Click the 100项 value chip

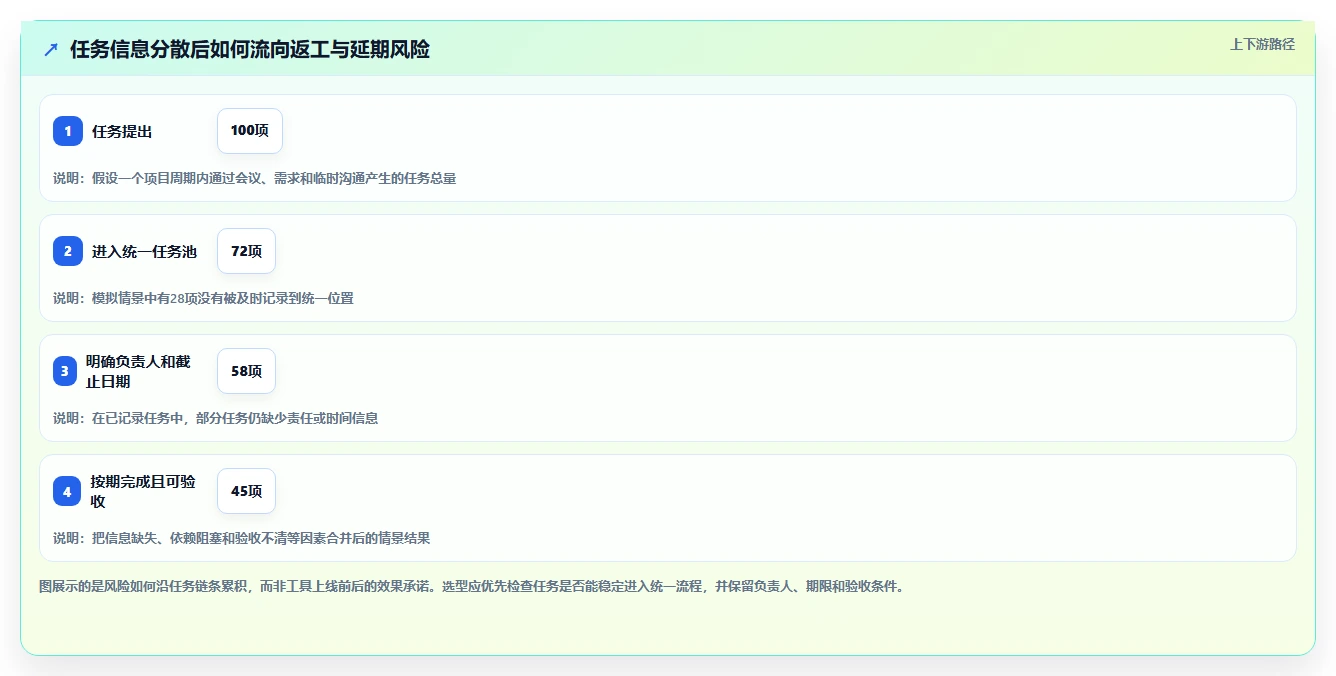pyautogui.click(x=250, y=131)
